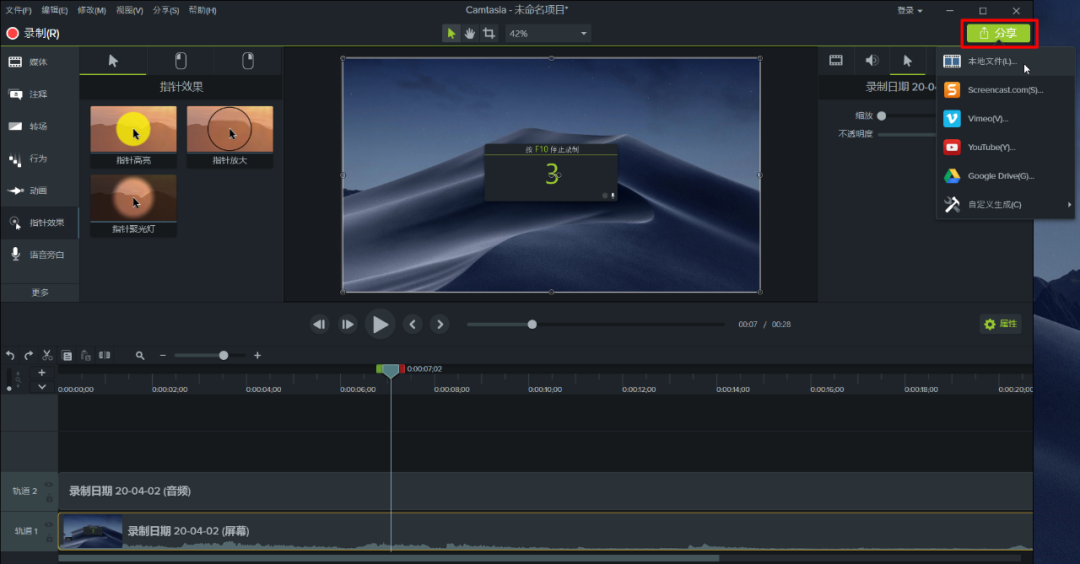Viewport: 1080px width, 564px height.
Task: Click the Screencast.com icon in share menu
Action: [x=952, y=90]
